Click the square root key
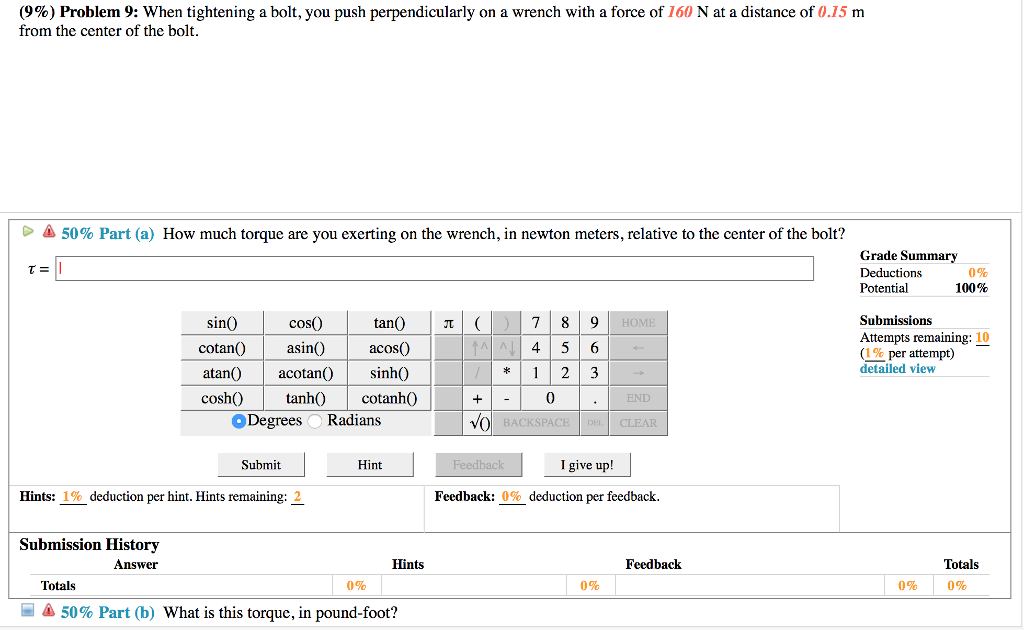 click(x=478, y=423)
